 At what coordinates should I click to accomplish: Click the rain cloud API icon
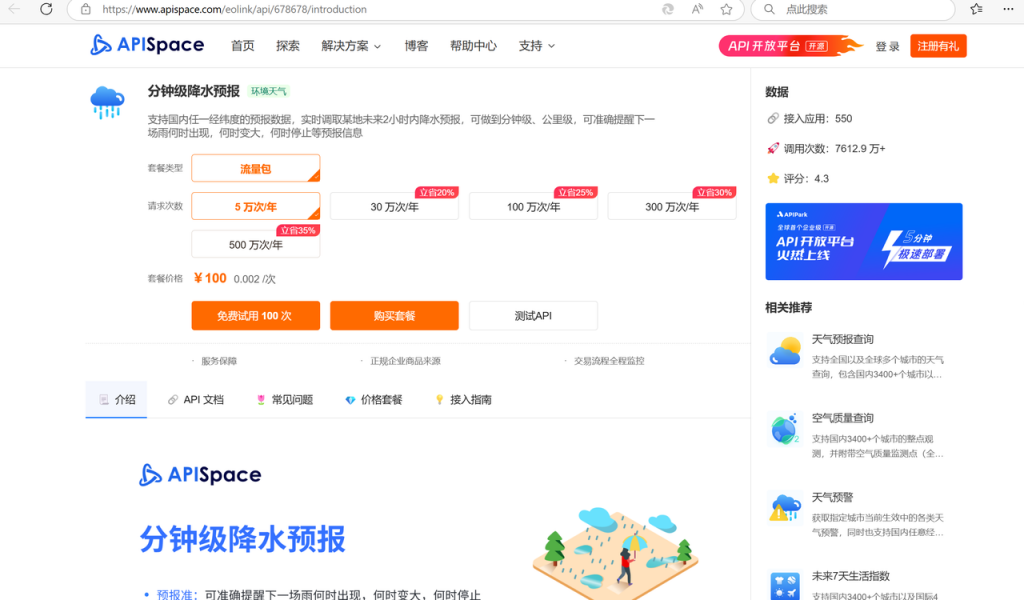point(107,102)
